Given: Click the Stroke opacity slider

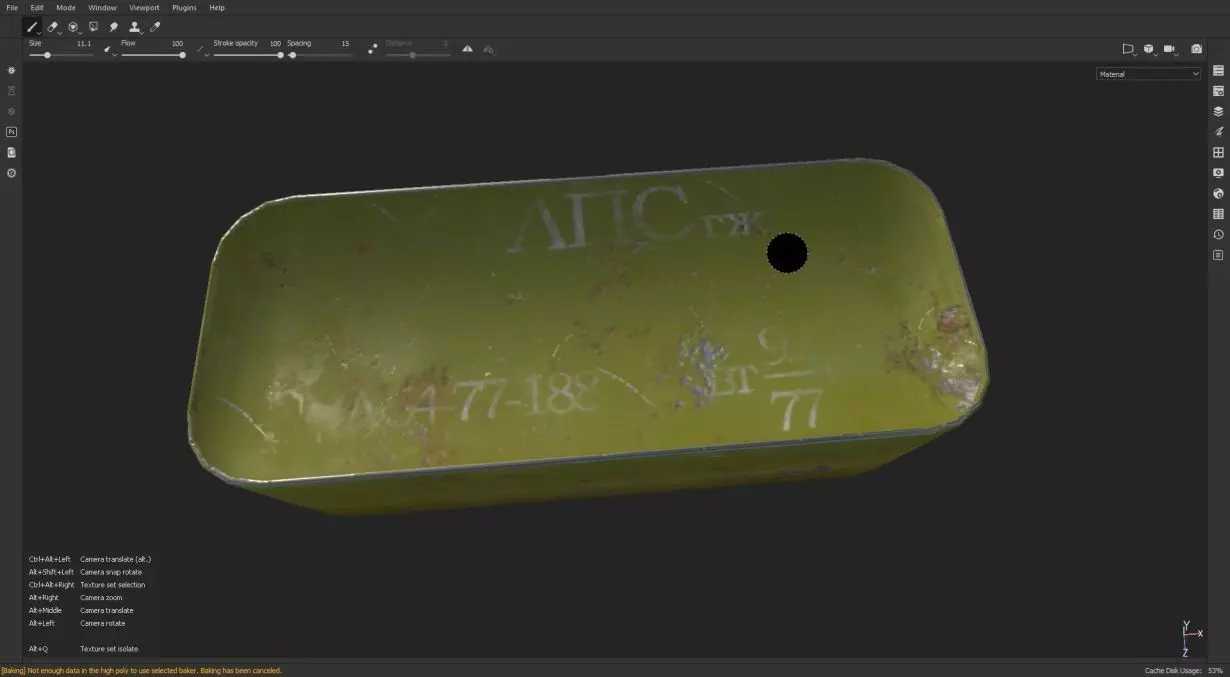Looking at the screenshot, I should tap(248, 55).
